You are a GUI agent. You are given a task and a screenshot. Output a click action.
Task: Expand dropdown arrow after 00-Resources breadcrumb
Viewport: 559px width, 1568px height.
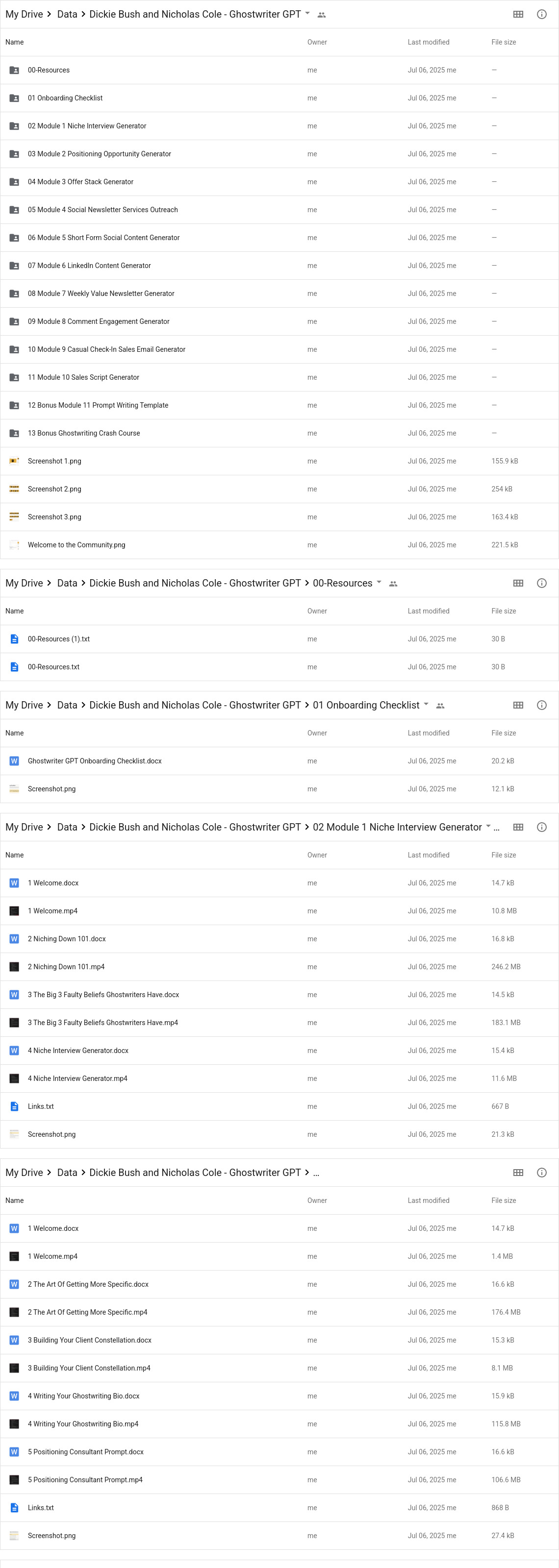pyautogui.click(x=379, y=582)
